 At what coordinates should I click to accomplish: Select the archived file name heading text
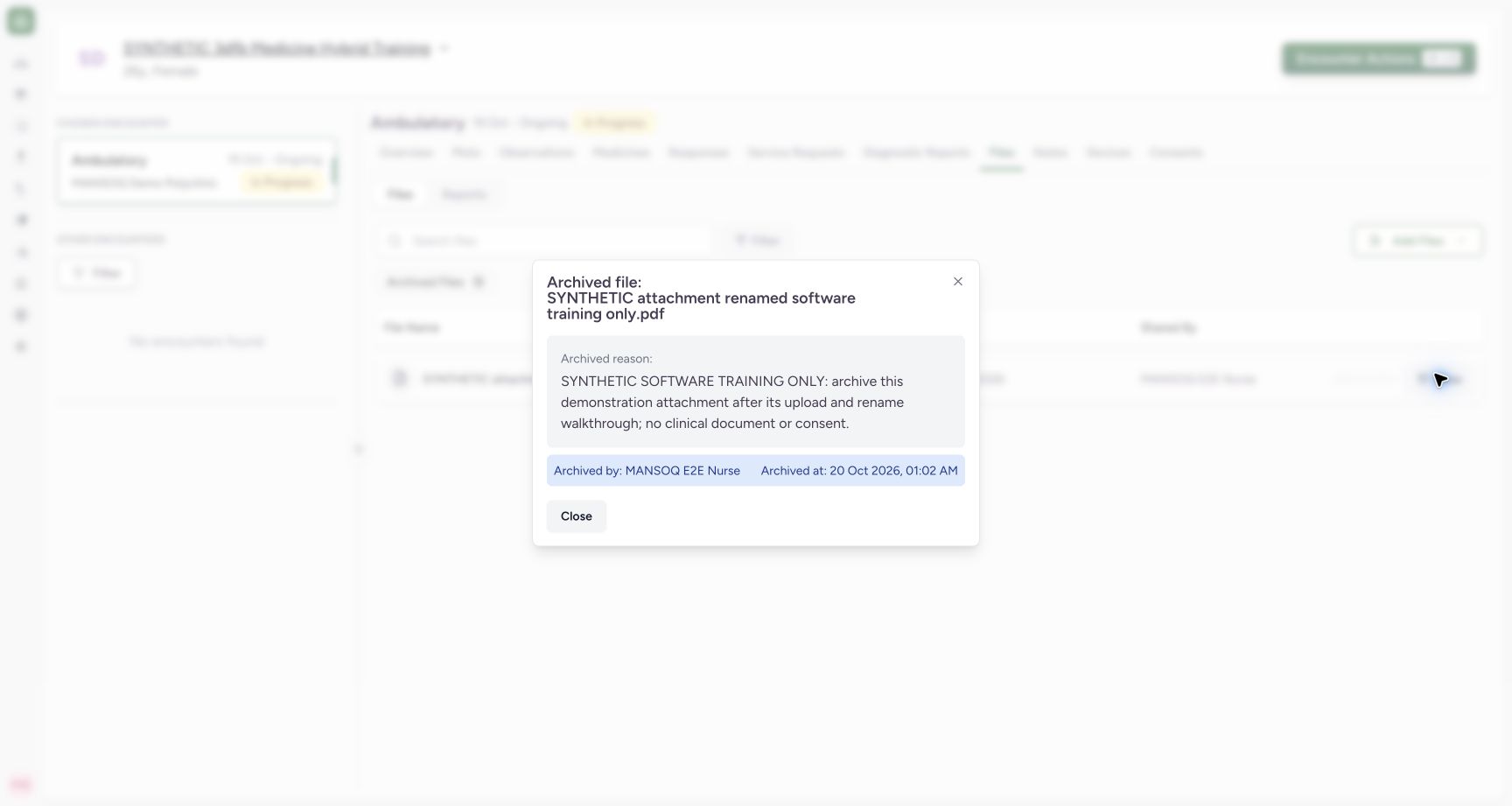pyautogui.click(x=701, y=298)
